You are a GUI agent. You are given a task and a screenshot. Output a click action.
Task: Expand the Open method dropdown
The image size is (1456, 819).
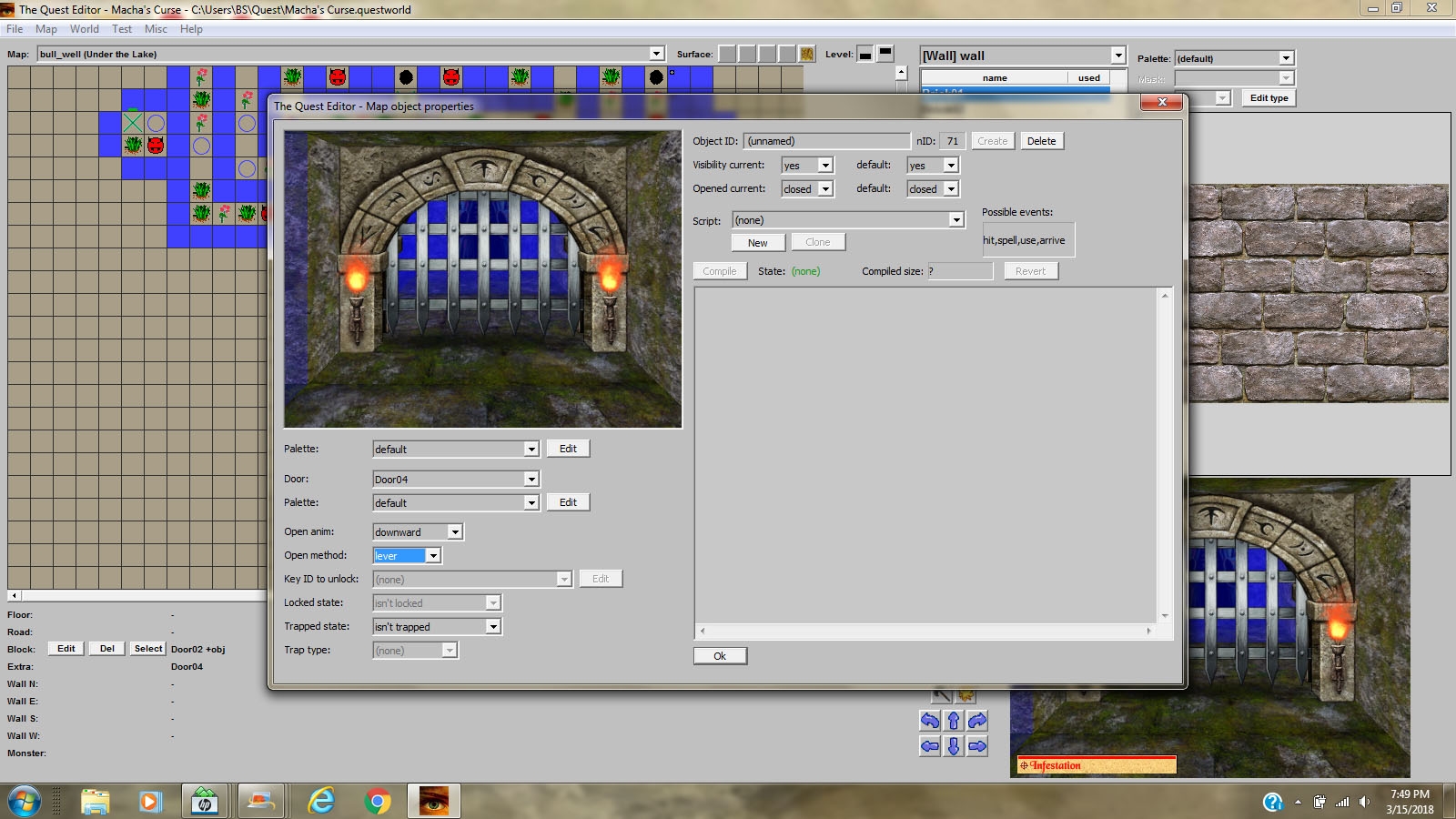(x=433, y=556)
